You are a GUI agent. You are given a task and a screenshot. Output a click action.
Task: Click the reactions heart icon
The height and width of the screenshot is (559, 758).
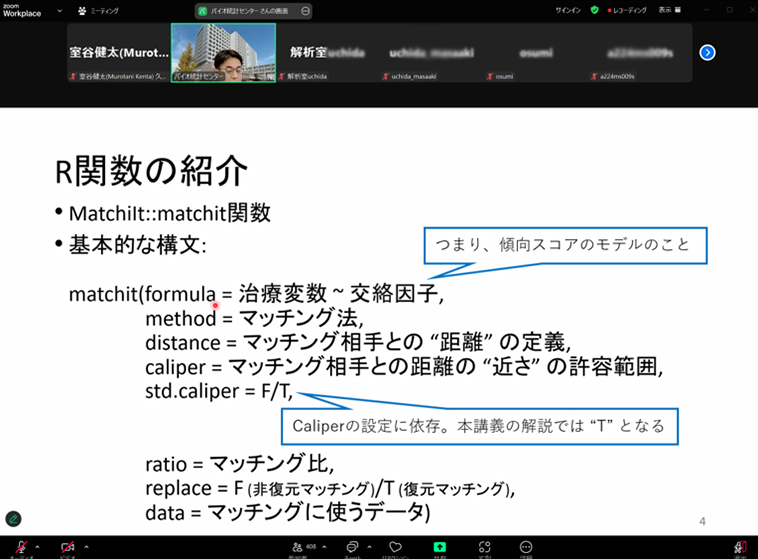click(396, 547)
